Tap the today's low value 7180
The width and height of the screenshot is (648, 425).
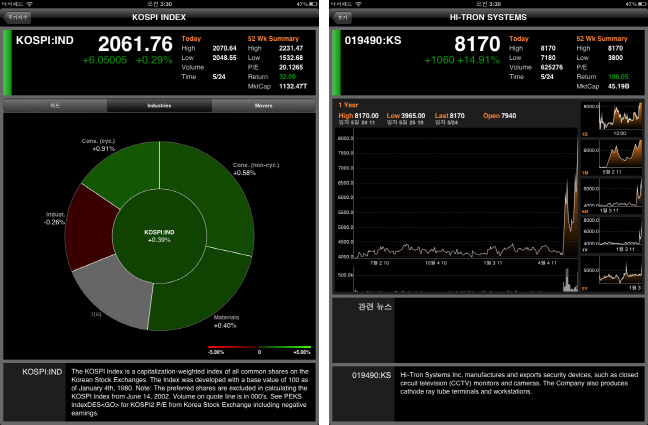pos(548,58)
